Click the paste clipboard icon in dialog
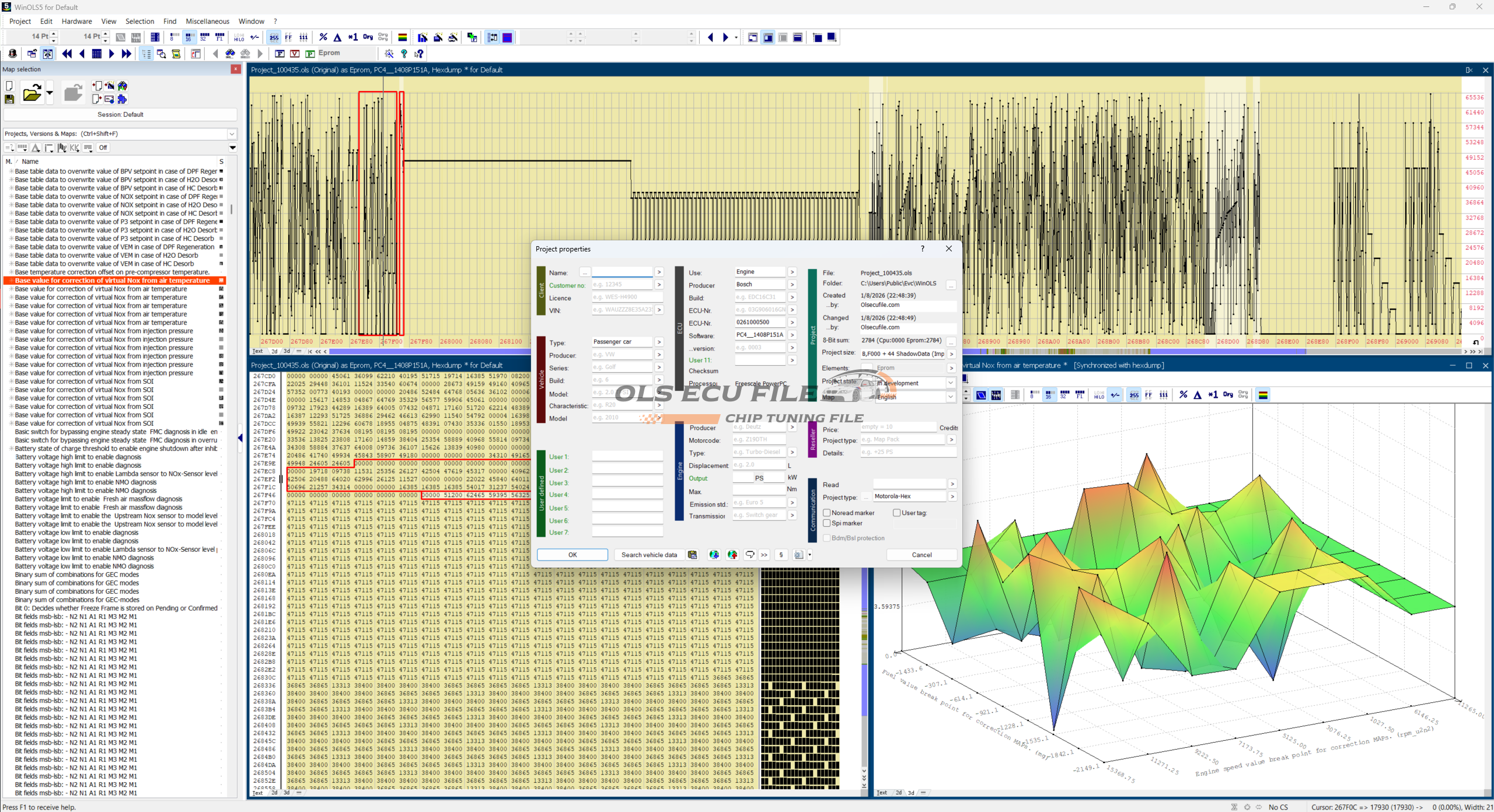Screen dimensions: 1494x812 (x=692, y=555)
